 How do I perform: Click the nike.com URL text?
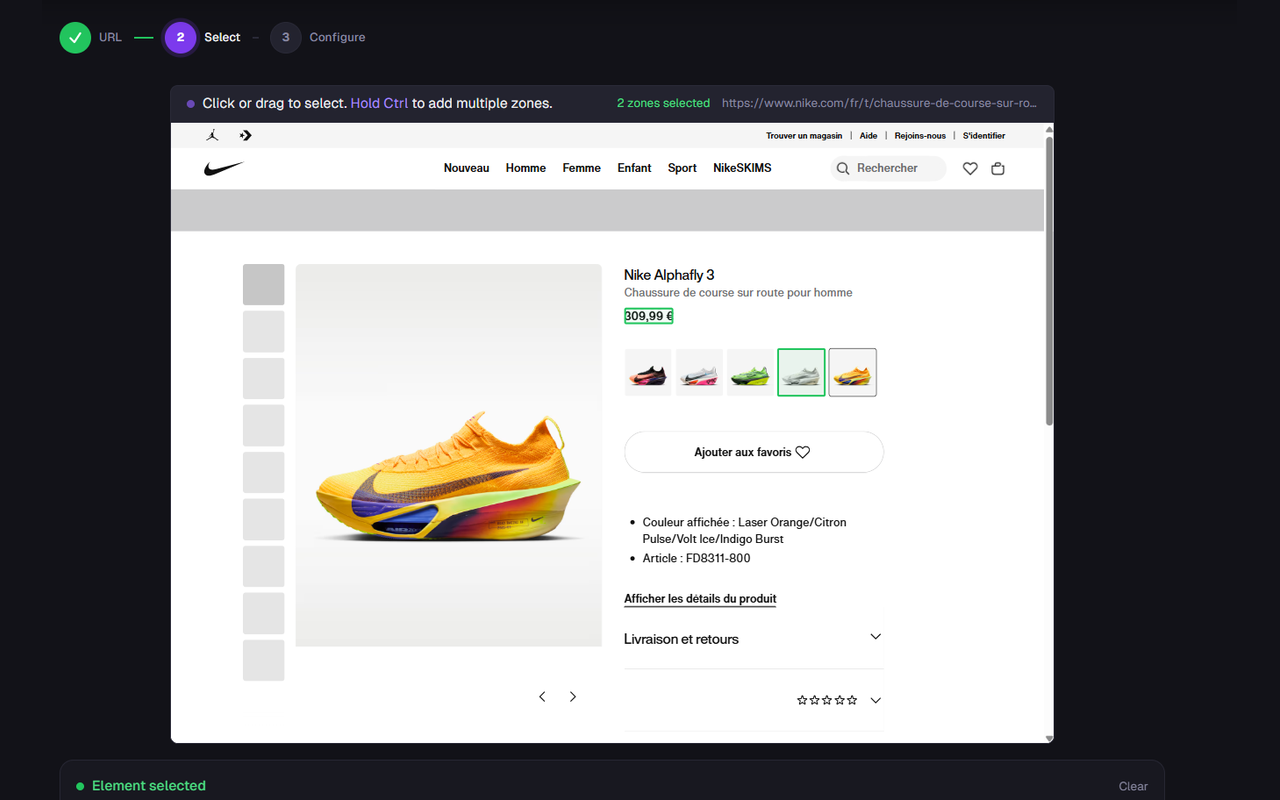[879, 103]
